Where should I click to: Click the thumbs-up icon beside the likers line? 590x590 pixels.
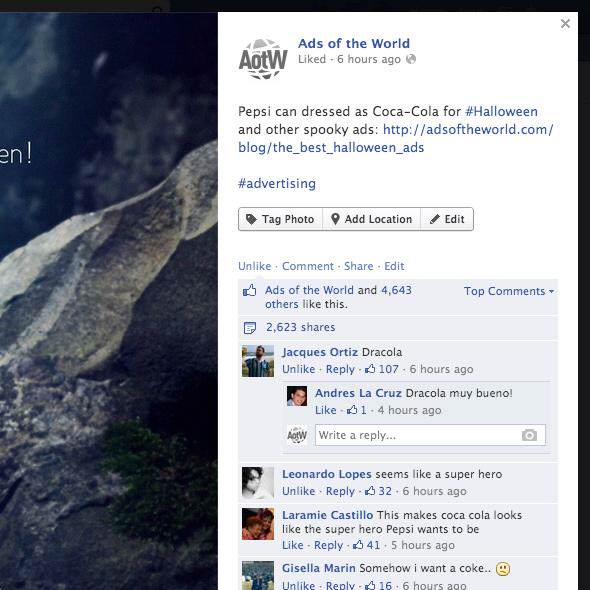pos(249,290)
